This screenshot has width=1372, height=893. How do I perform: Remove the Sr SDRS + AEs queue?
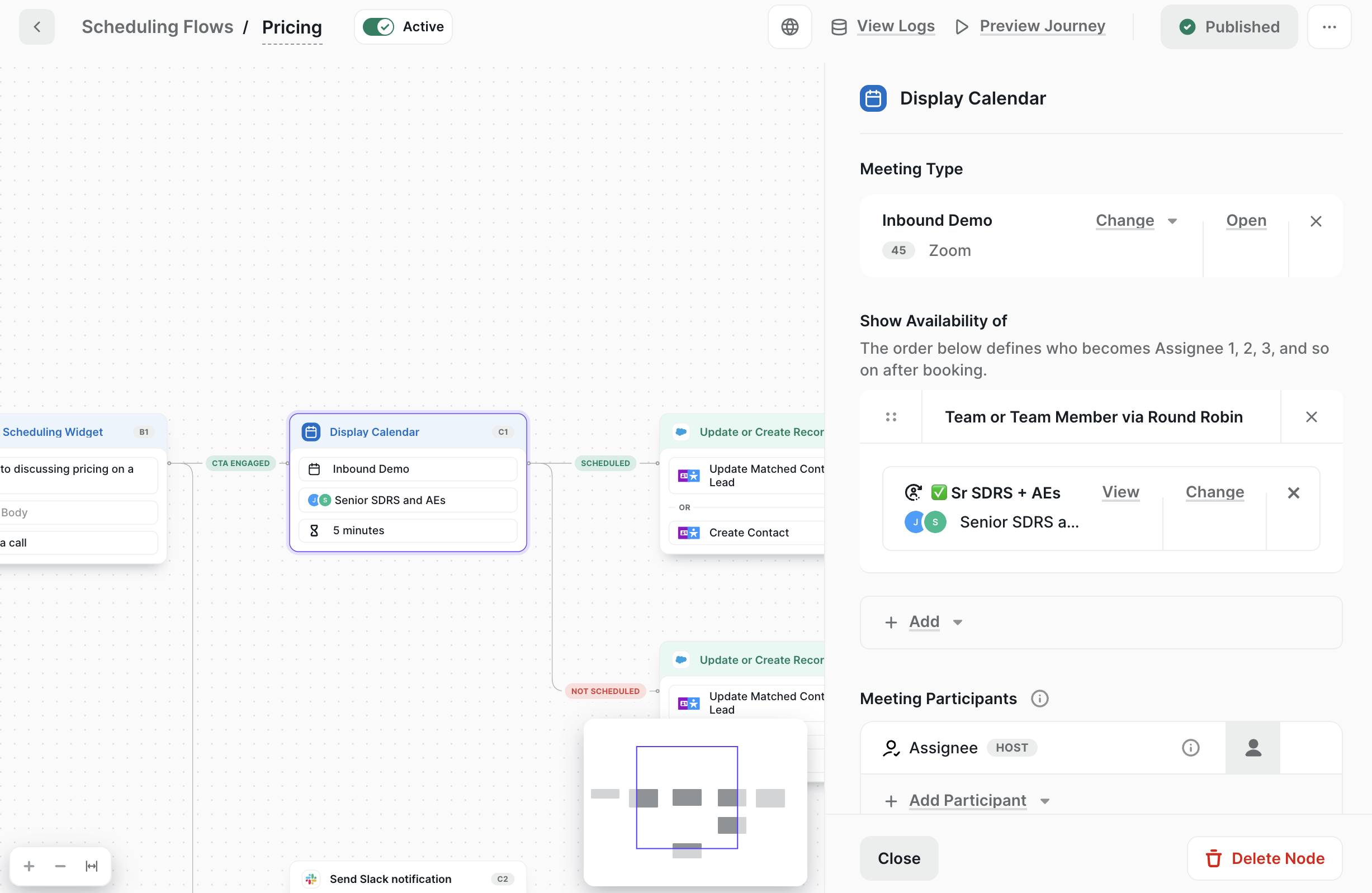[1294, 493]
